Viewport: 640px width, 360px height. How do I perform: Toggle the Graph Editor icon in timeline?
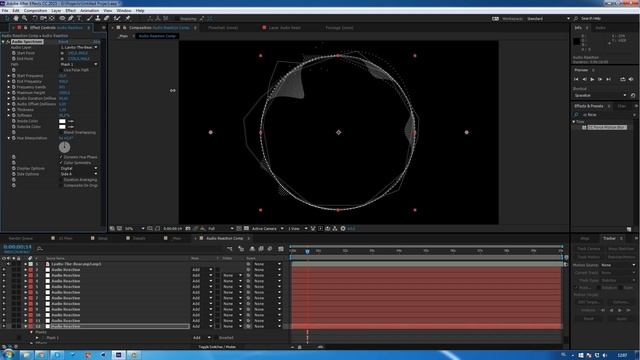coord(281,249)
